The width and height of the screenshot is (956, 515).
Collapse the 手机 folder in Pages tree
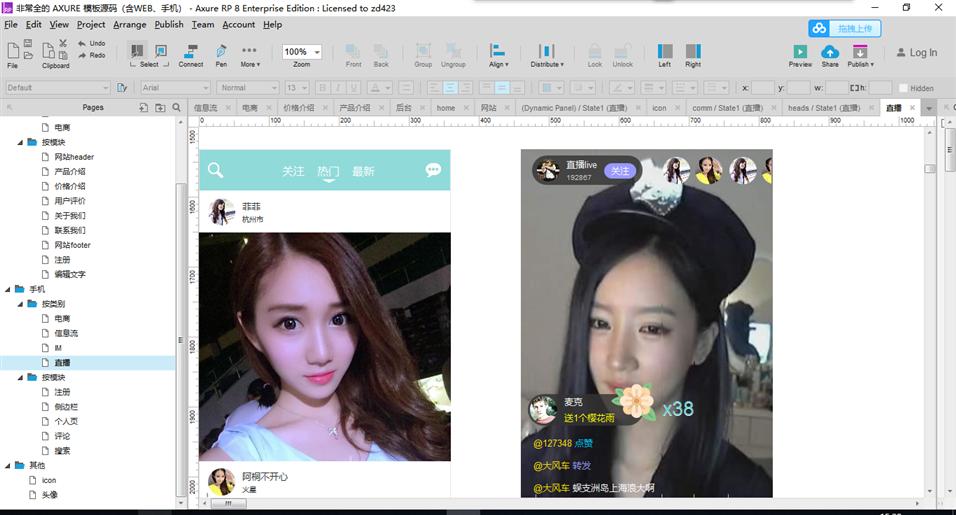click(x=8, y=288)
